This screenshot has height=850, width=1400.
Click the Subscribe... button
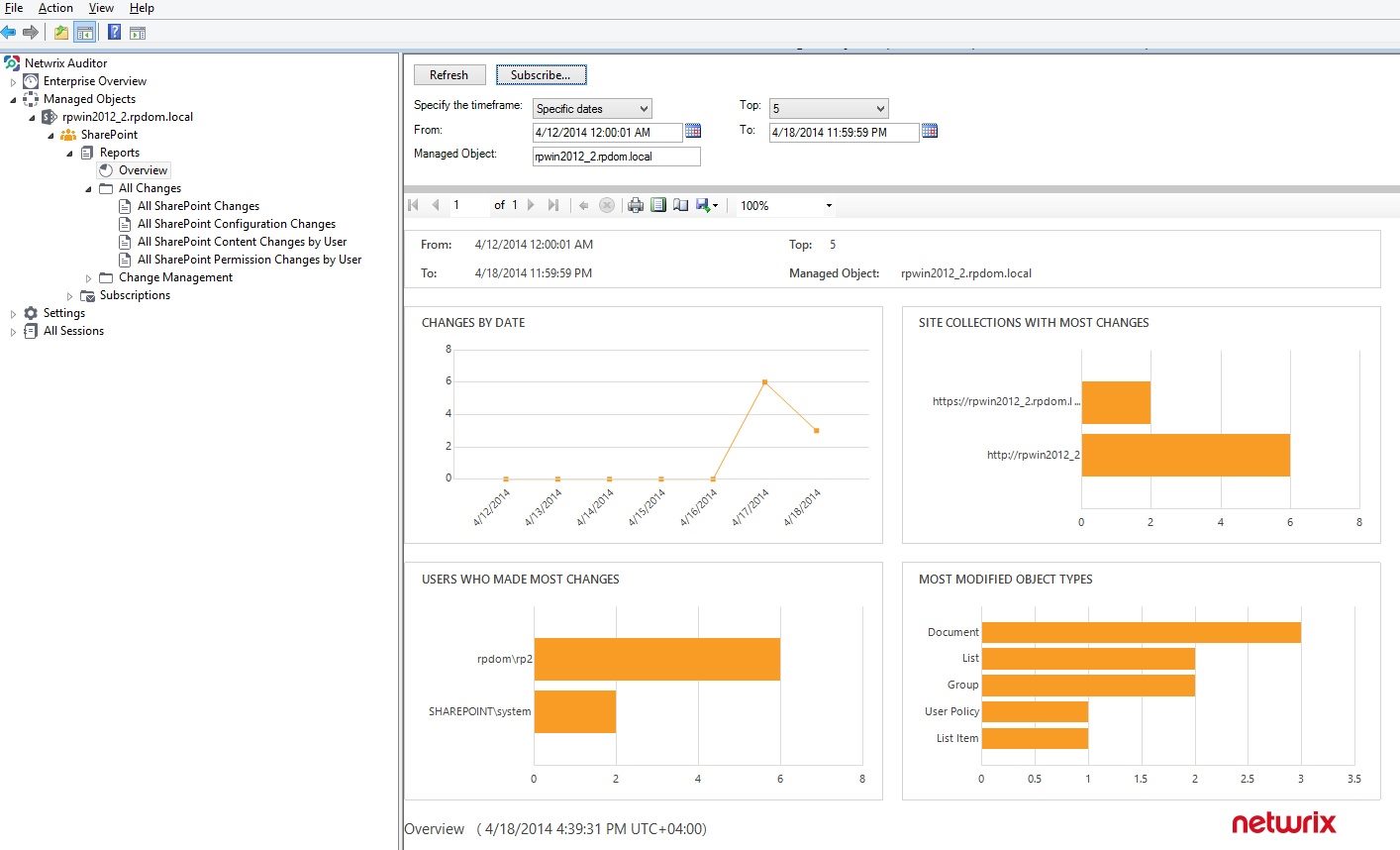(541, 74)
